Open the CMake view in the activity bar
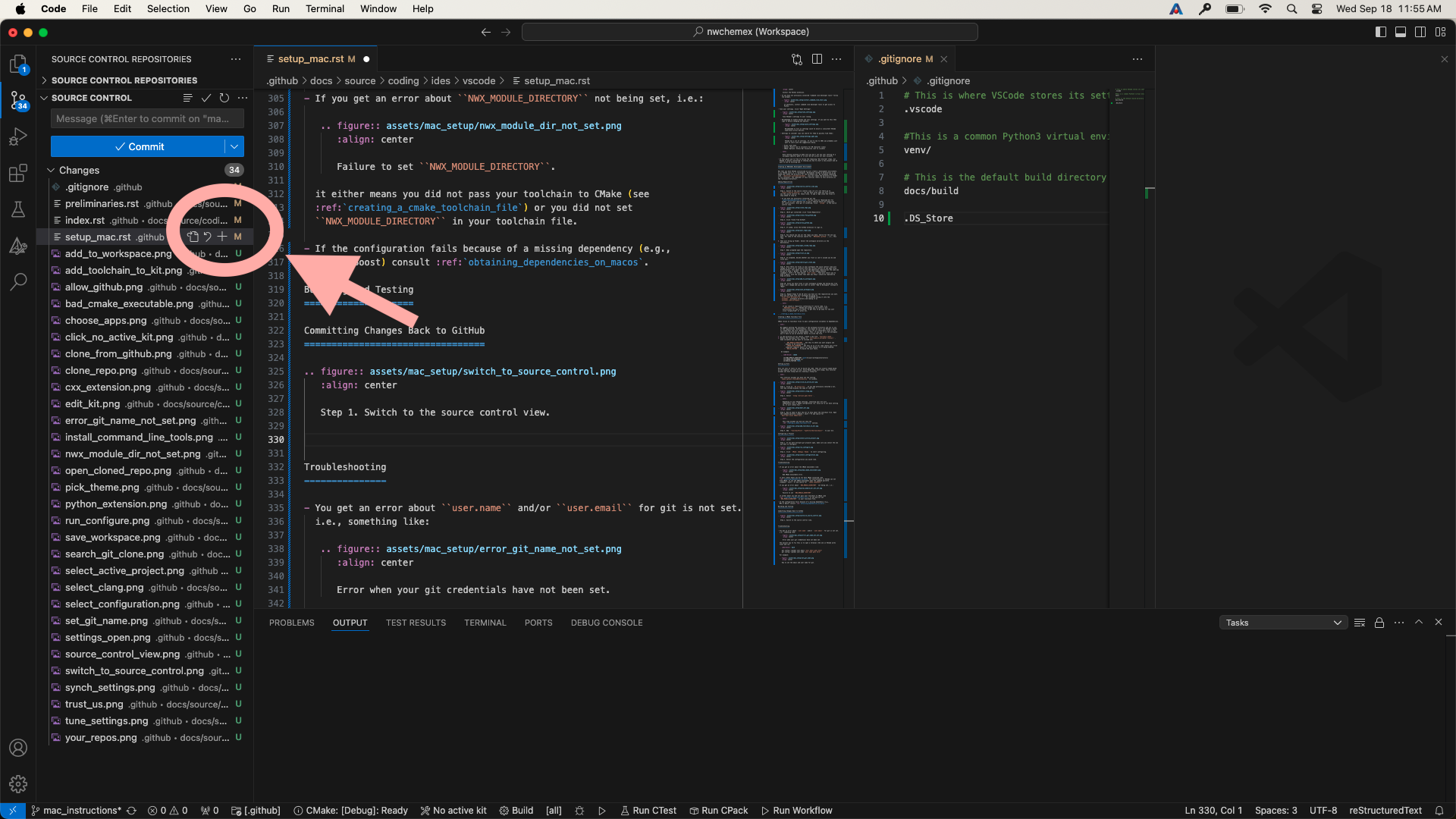Viewport: 1456px width, 819px height. click(x=18, y=246)
